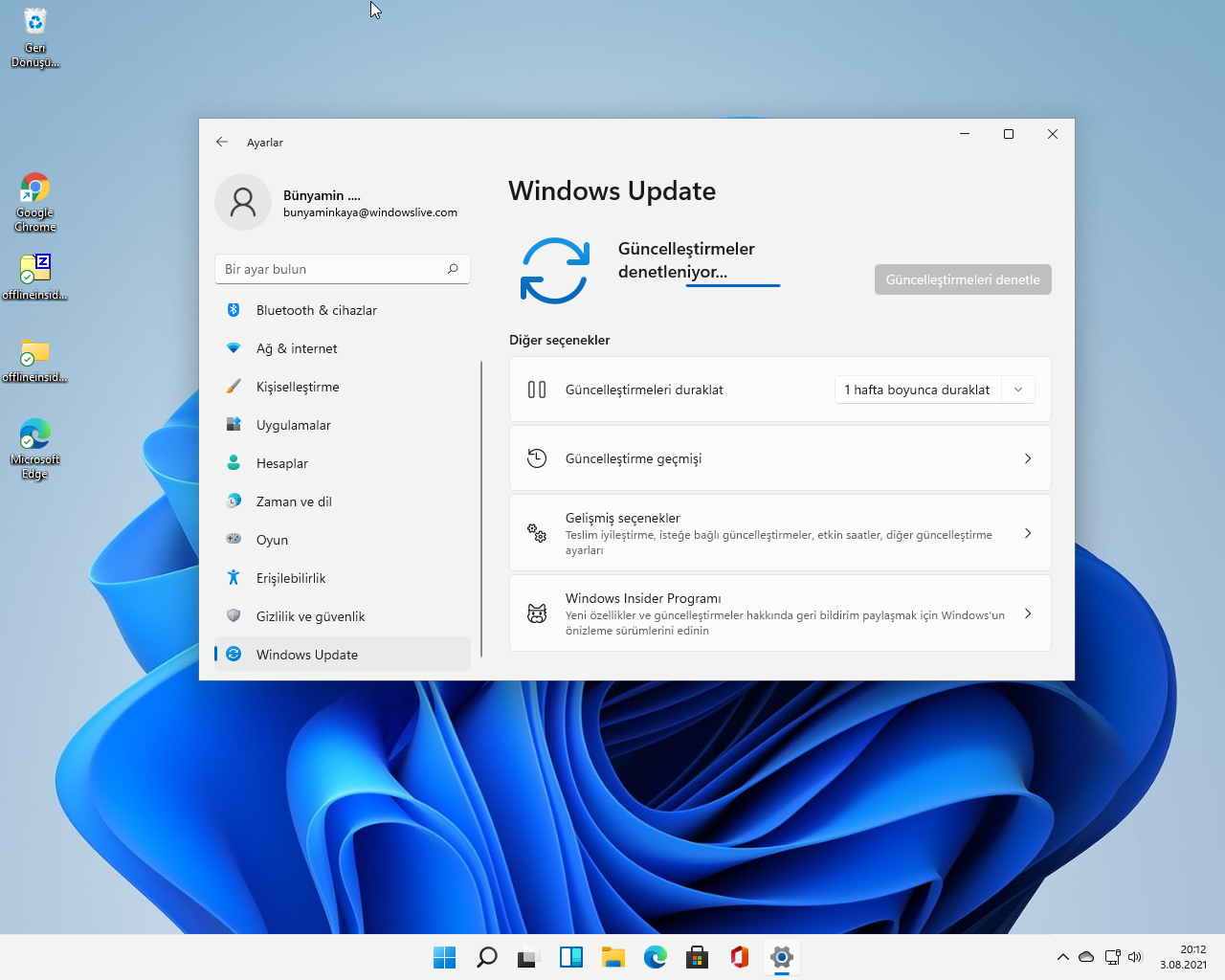This screenshot has width=1225, height=980.
Task: Click the history clock icon in Güncelleştirme geçmişi
Action: click(x=537, y=458)
